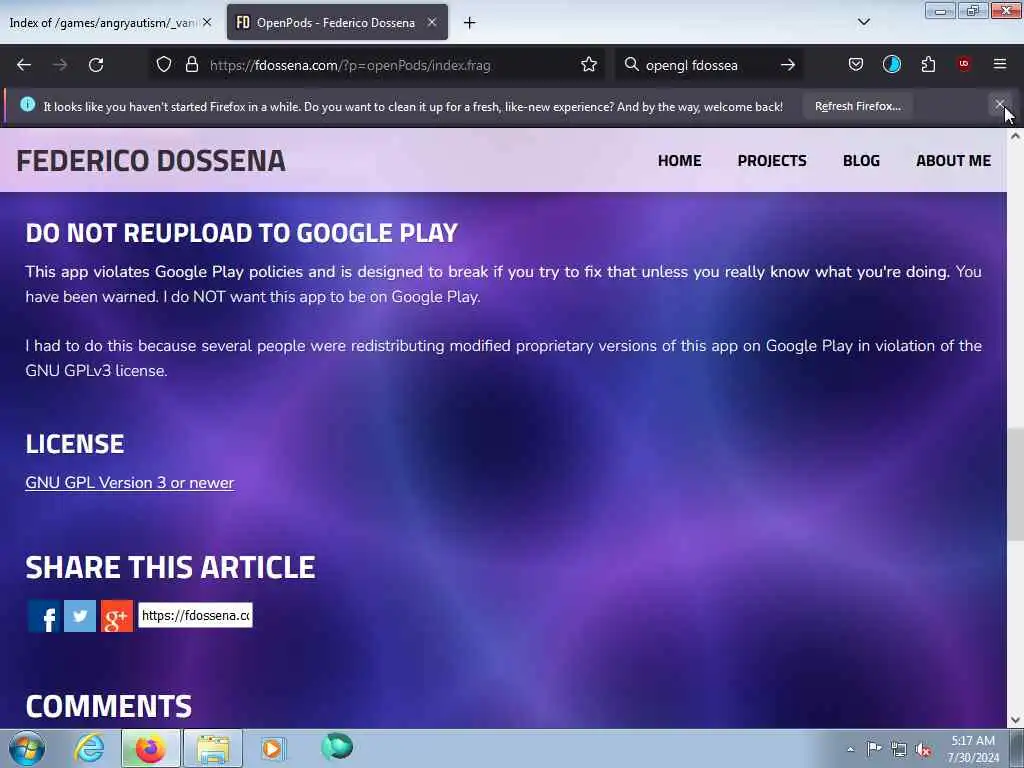Launch Internet Explorer from the taskbar
The image size is (1024, 768).
click(x=89, y=748)
